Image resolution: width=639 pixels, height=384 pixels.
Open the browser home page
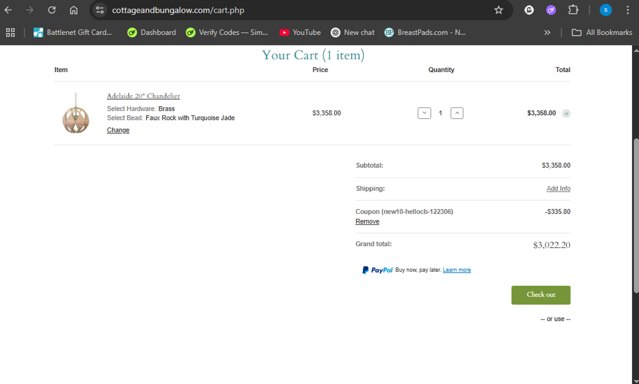(x=73, y=10)
